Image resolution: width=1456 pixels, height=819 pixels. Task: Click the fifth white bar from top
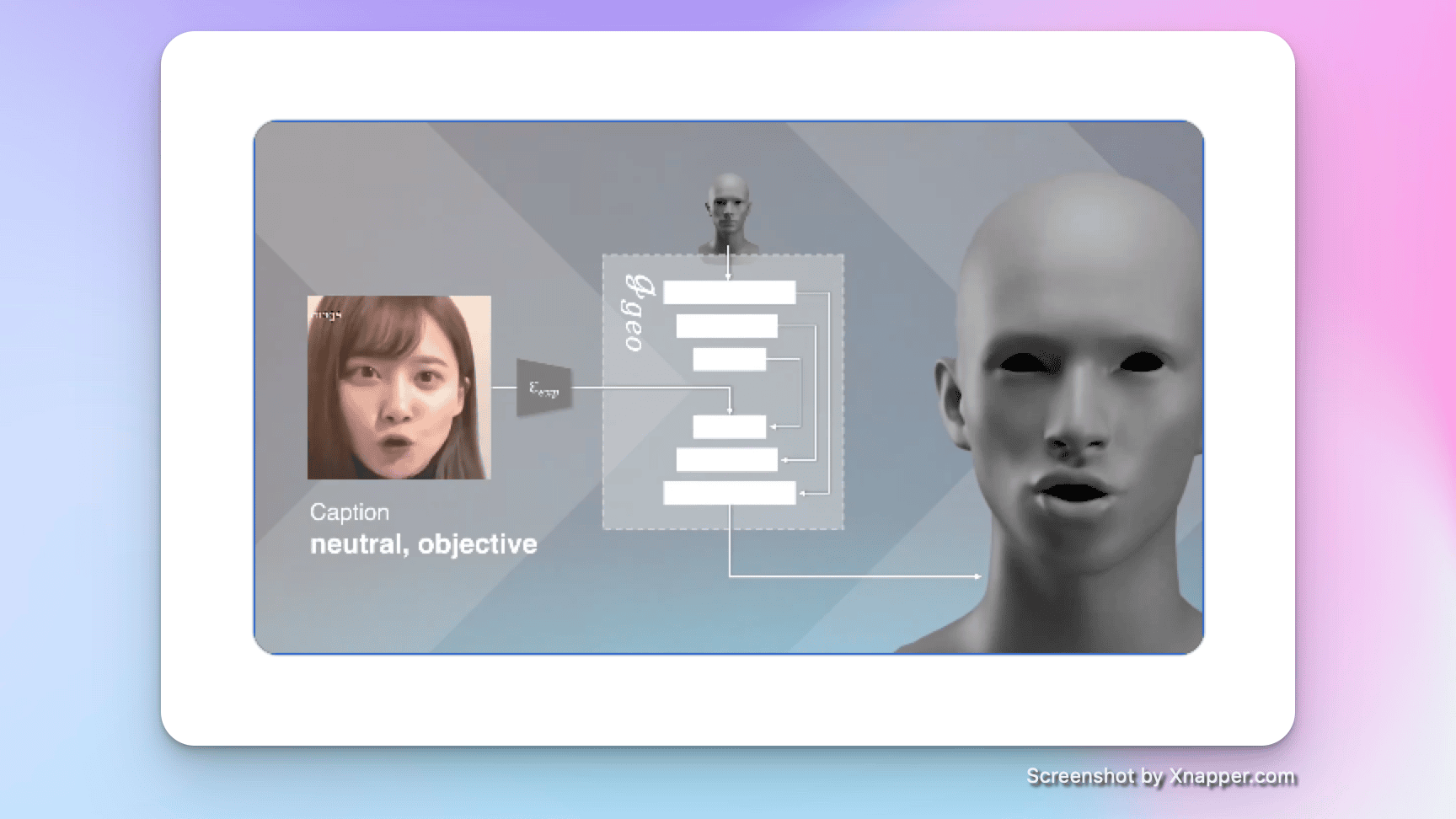pos(726,460)
